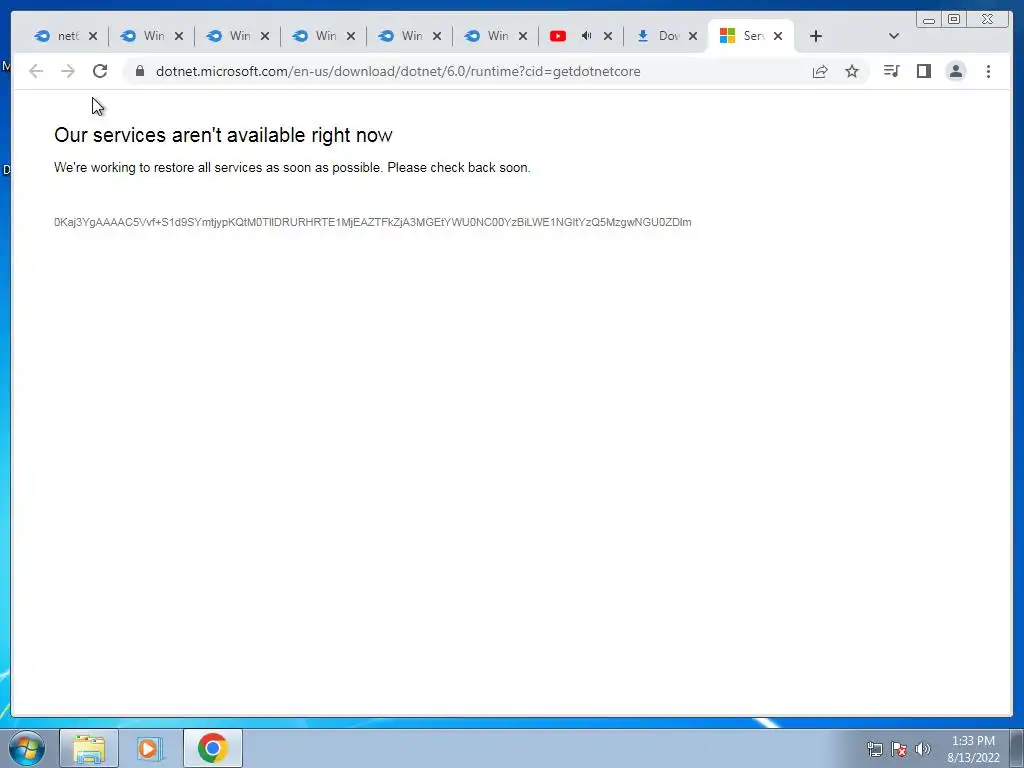Select the Chrome taskbar button
The width and height of the screenshot is (1024, 768).
pyautogui.click(x=212, y=748)
